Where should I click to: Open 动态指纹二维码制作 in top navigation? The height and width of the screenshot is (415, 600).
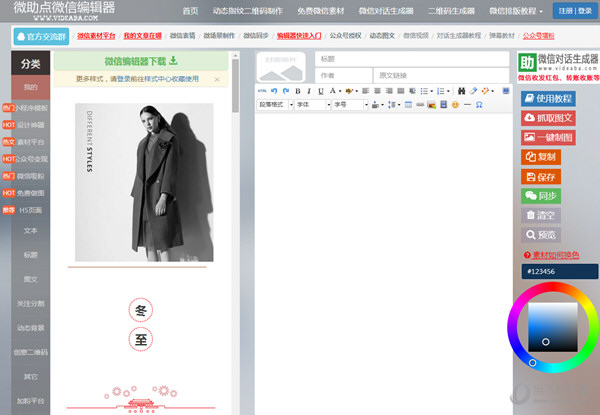pos(248,11)
